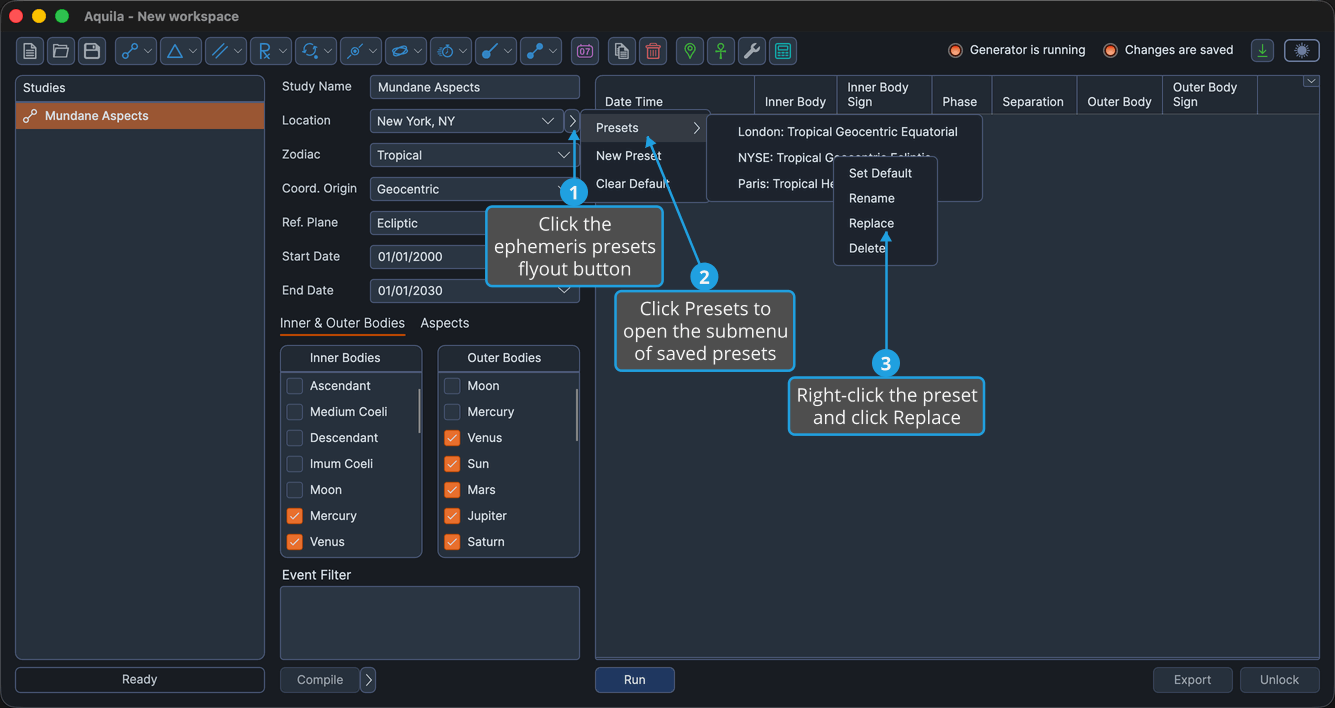Image resolution: width=1335 pixels, height=708 pixels.
Task: Select Mundane Aspects in Studies list
Action: 140,116
